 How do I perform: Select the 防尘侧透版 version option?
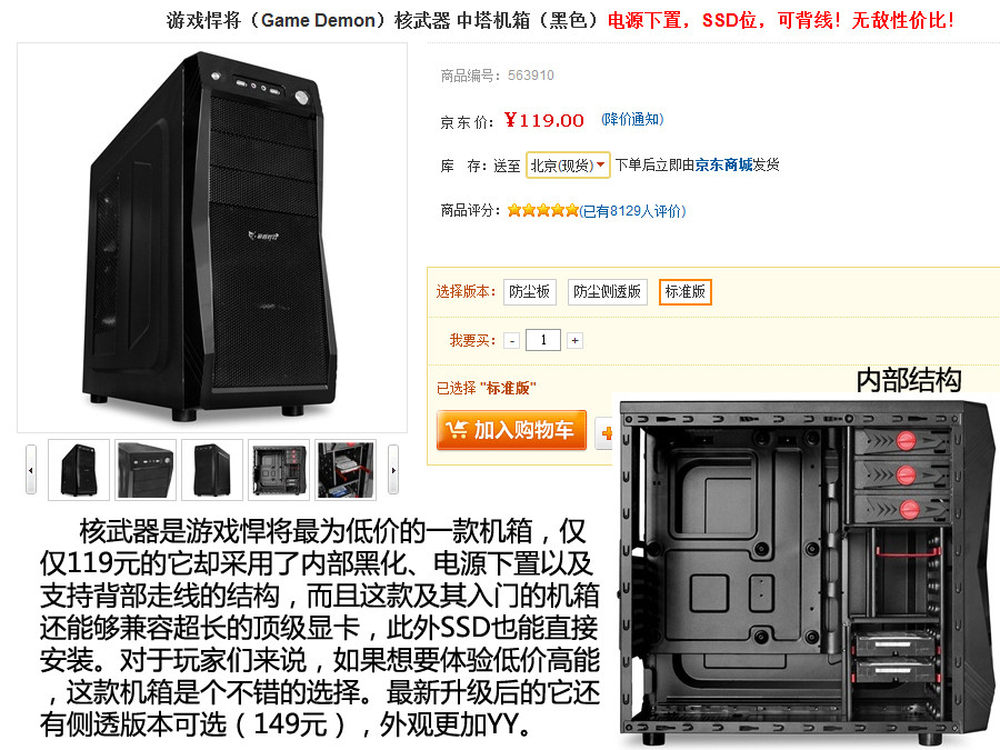pyautogui.click(x=607, y=292)
